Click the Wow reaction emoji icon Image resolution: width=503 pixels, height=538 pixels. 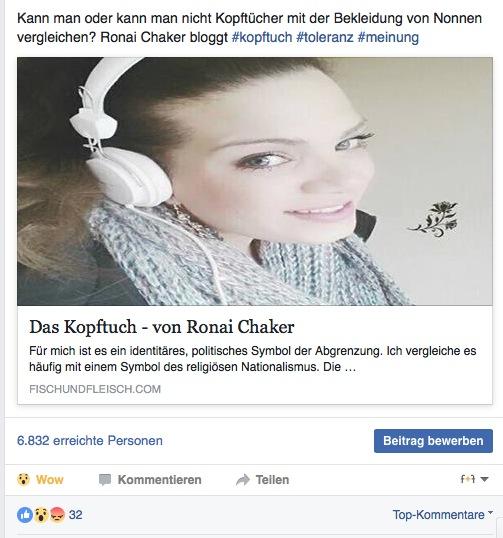[x=23, y=479]
